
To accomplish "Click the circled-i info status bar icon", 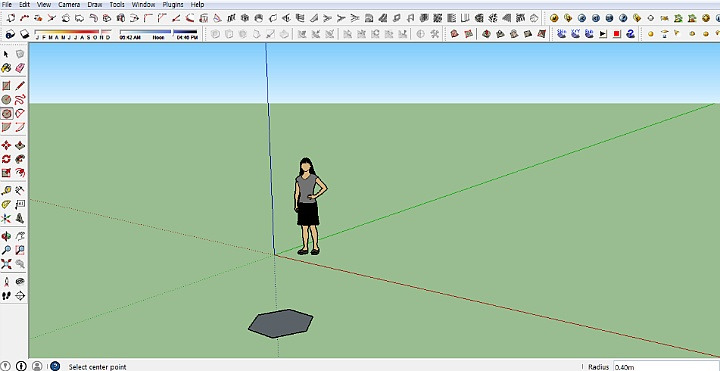I will 21,366.
